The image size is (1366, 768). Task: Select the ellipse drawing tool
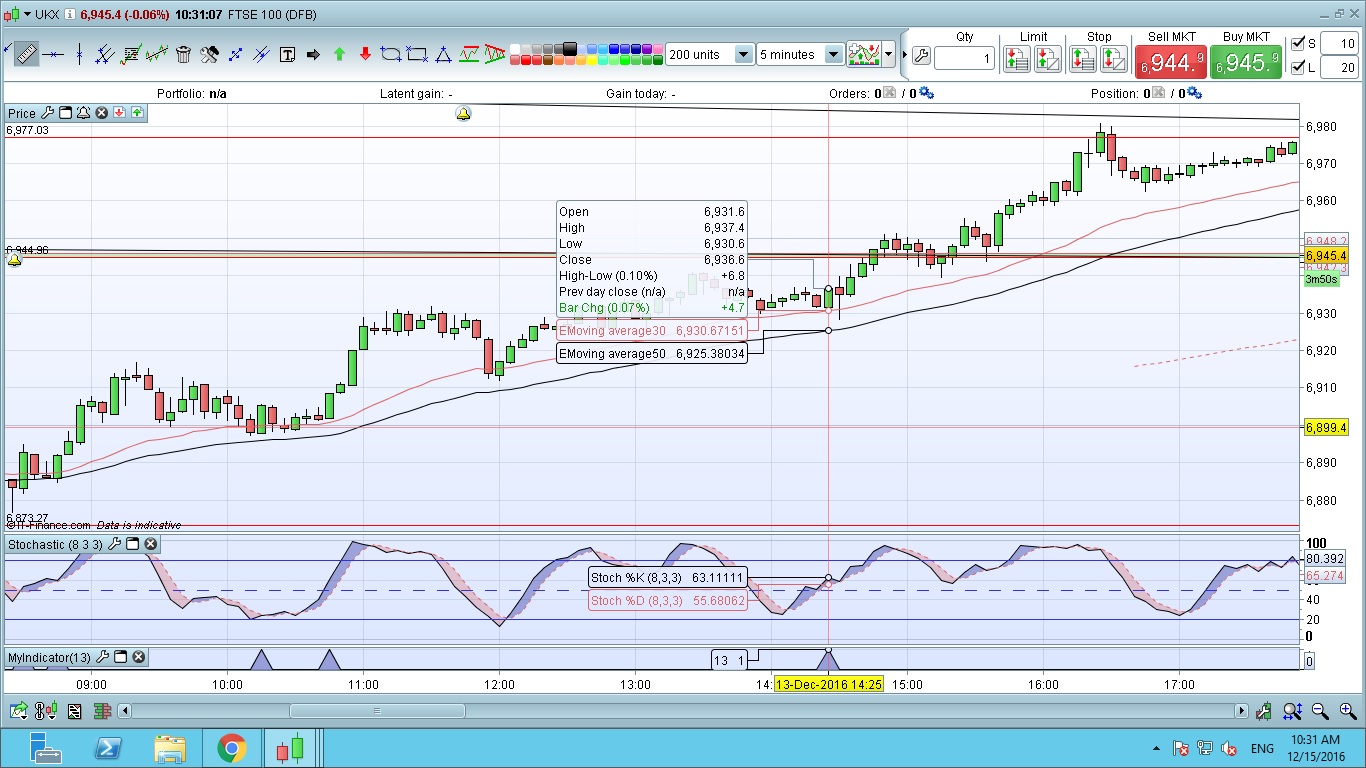(391, 54)
